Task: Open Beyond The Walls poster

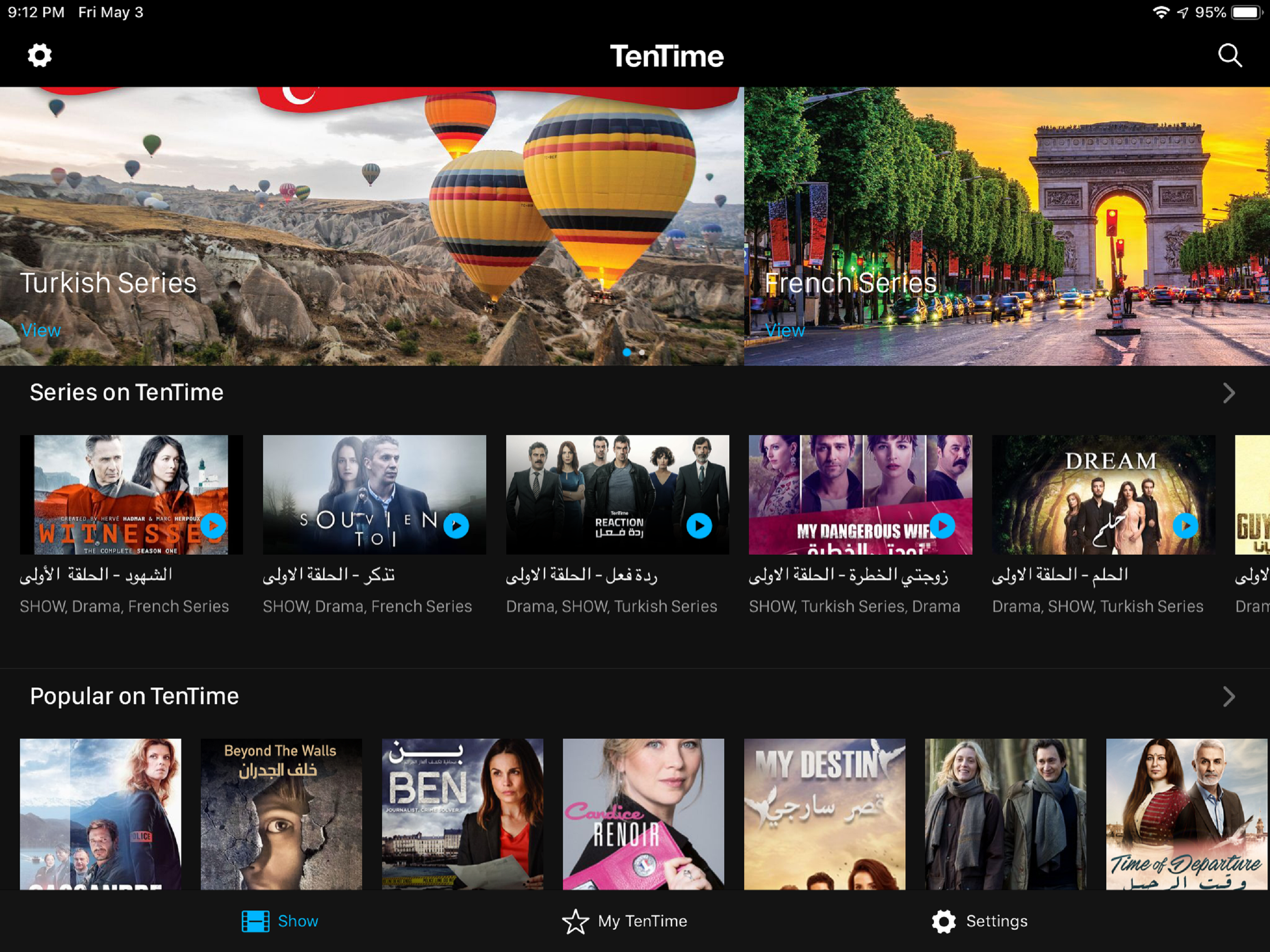Action: [x=281, y=813]
